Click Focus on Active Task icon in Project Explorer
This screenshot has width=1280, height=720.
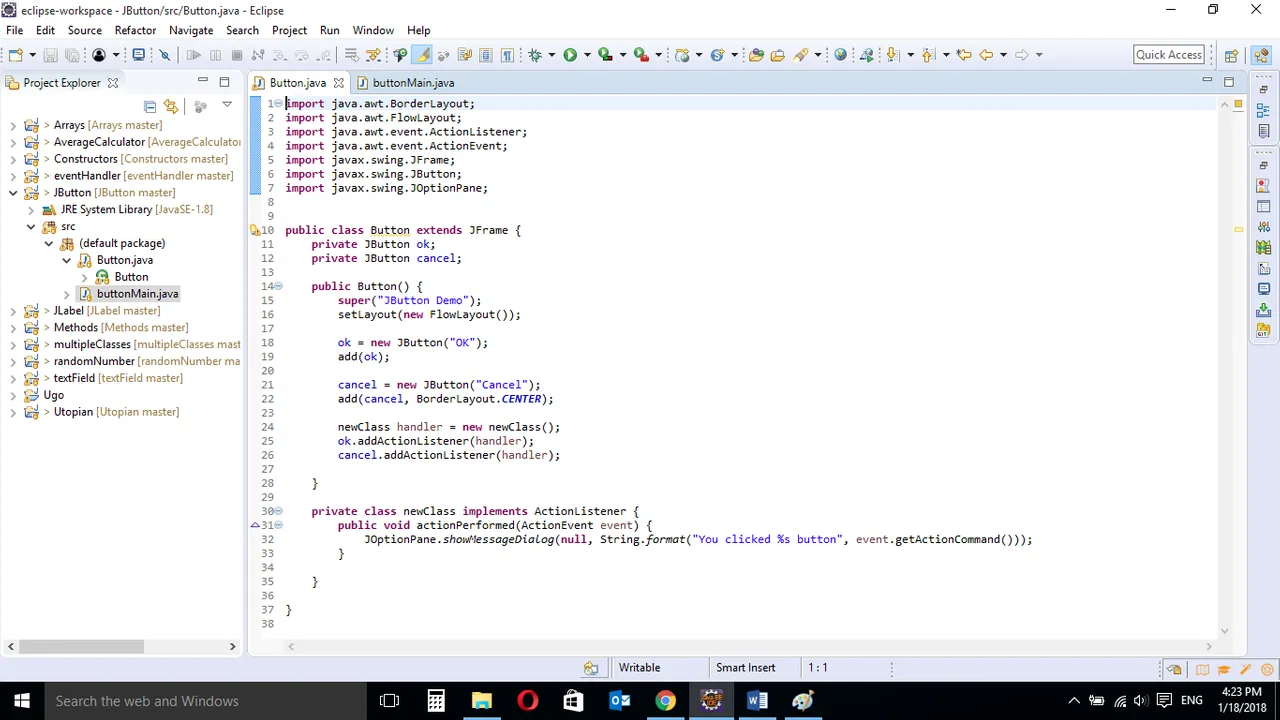[x=200, y=106]
